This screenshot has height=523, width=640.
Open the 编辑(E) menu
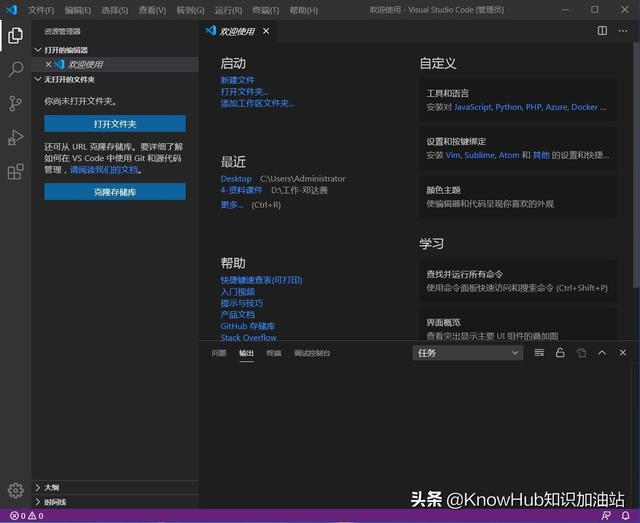coord(78,10)
